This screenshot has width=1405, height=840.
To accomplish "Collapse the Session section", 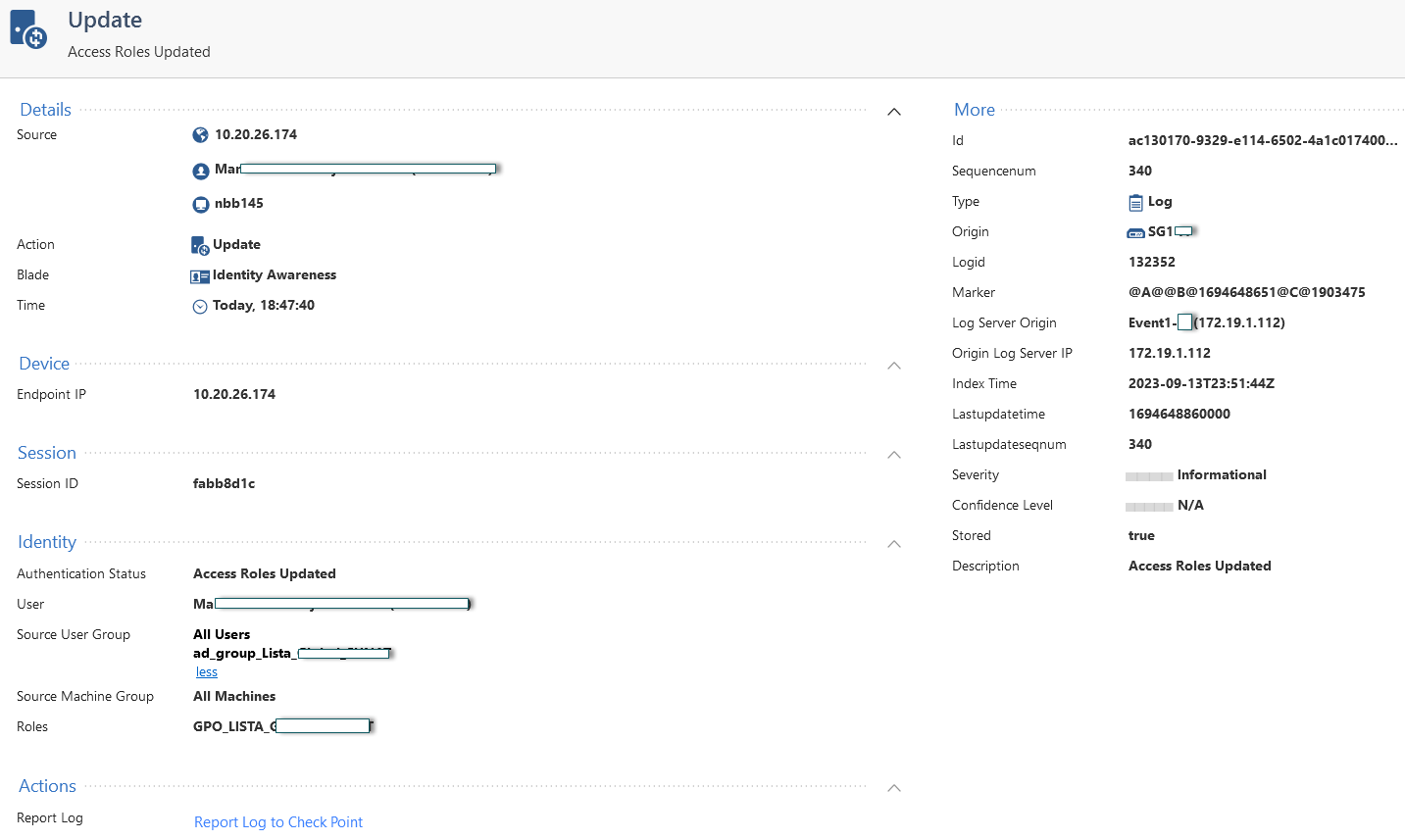I will pyautogui.click(x=893, y=455).
